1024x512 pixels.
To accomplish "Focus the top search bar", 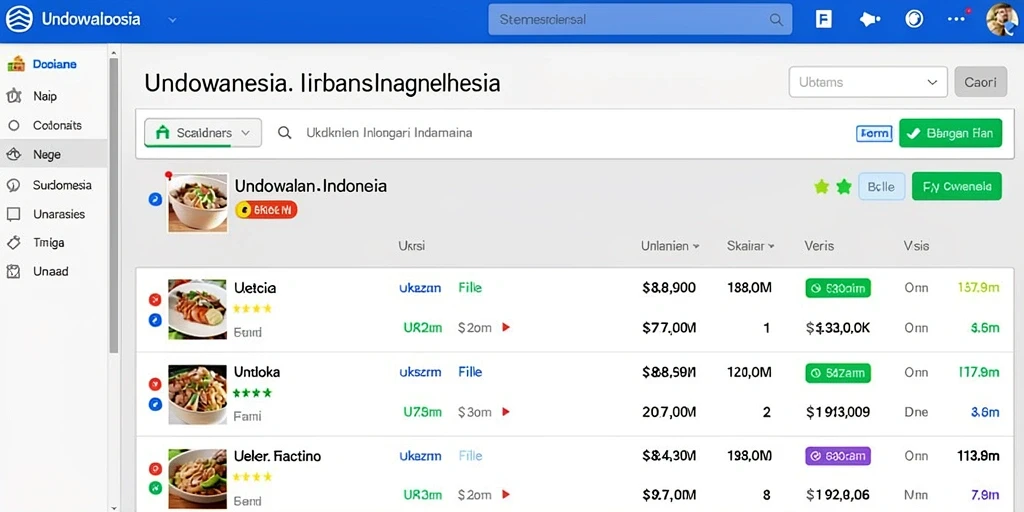I will coord(640,20).
